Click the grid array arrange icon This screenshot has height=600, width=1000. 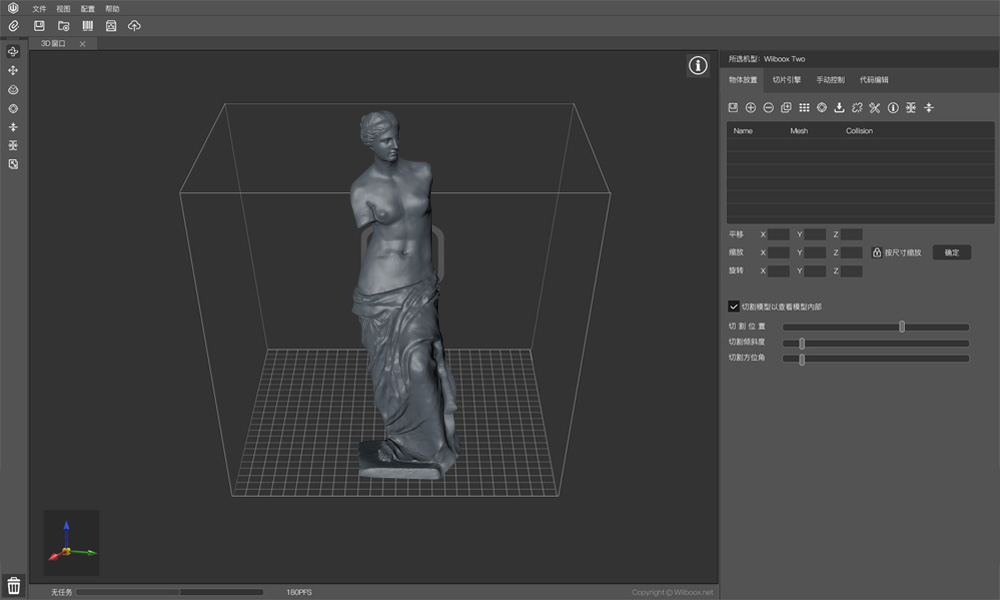point(804,108)
